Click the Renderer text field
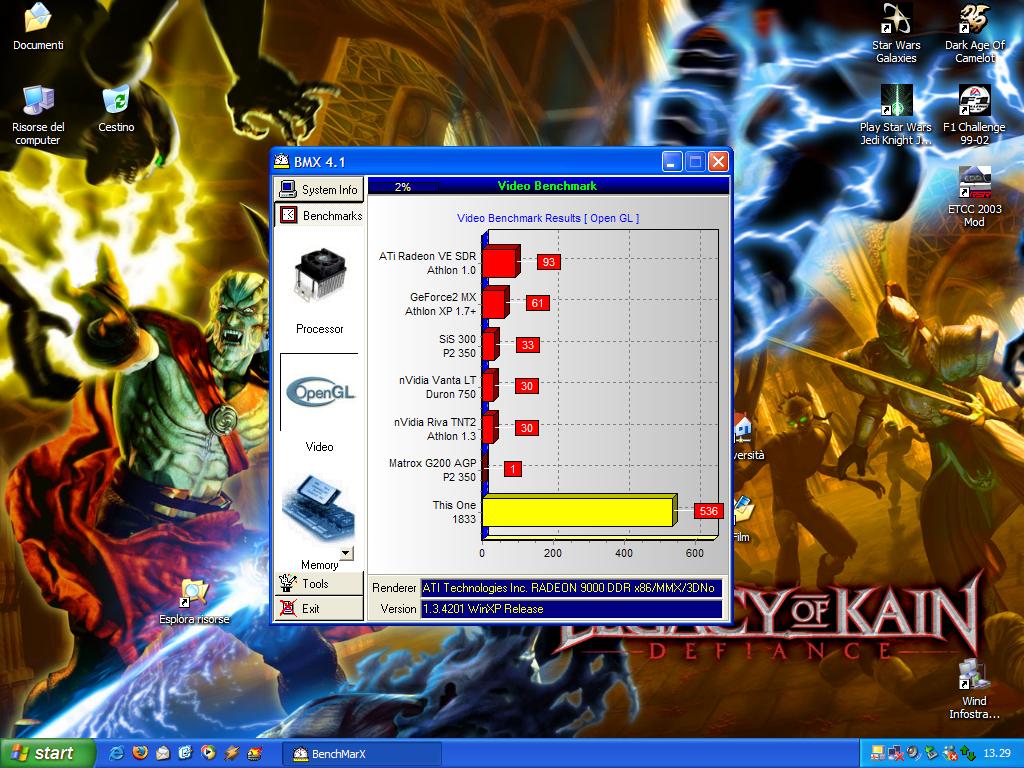The height and width of the screenshot is (768, 1024). pos(571,588)
